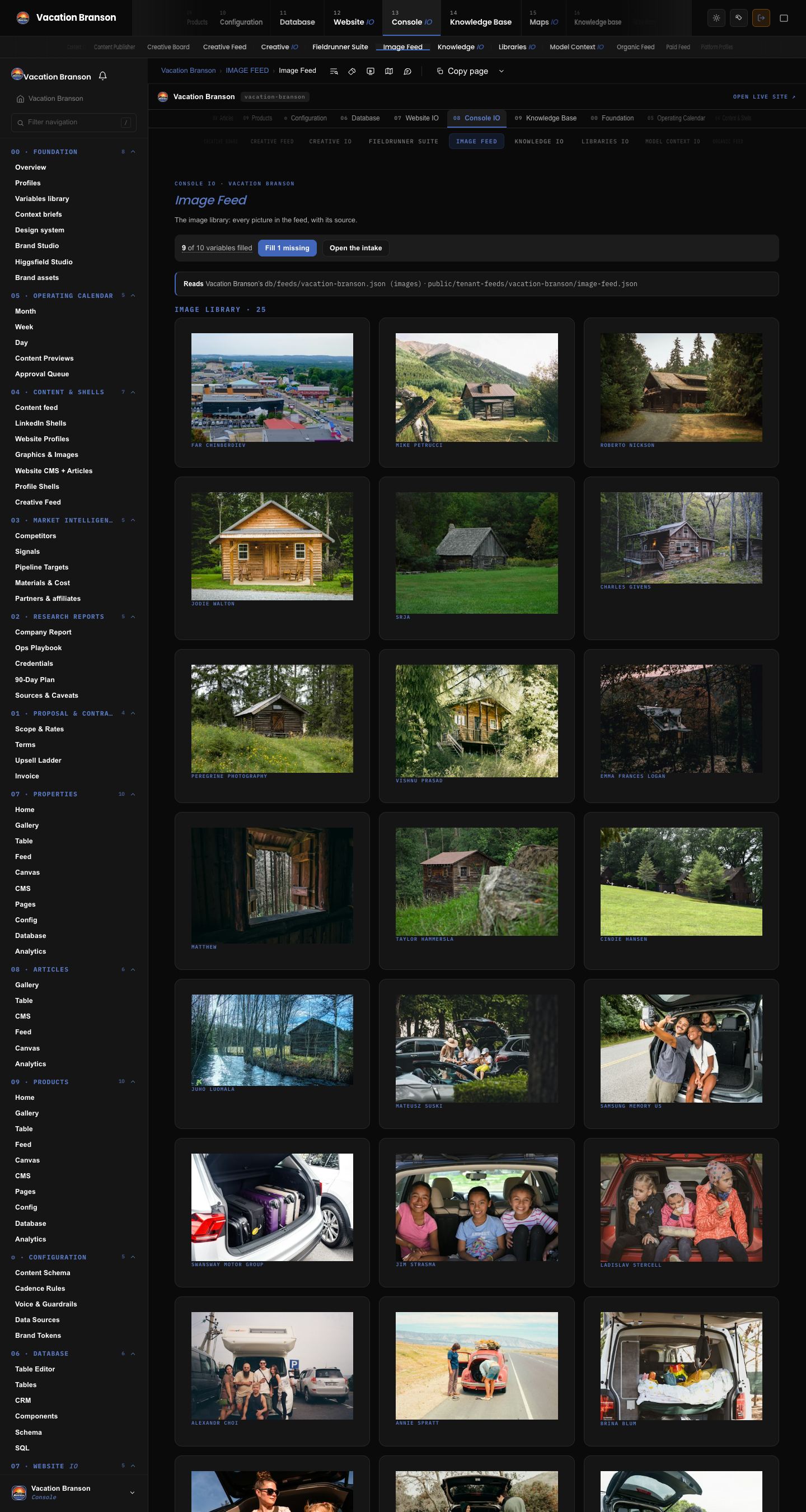Collapse the 04 Content & Shells section

point(133,392)
